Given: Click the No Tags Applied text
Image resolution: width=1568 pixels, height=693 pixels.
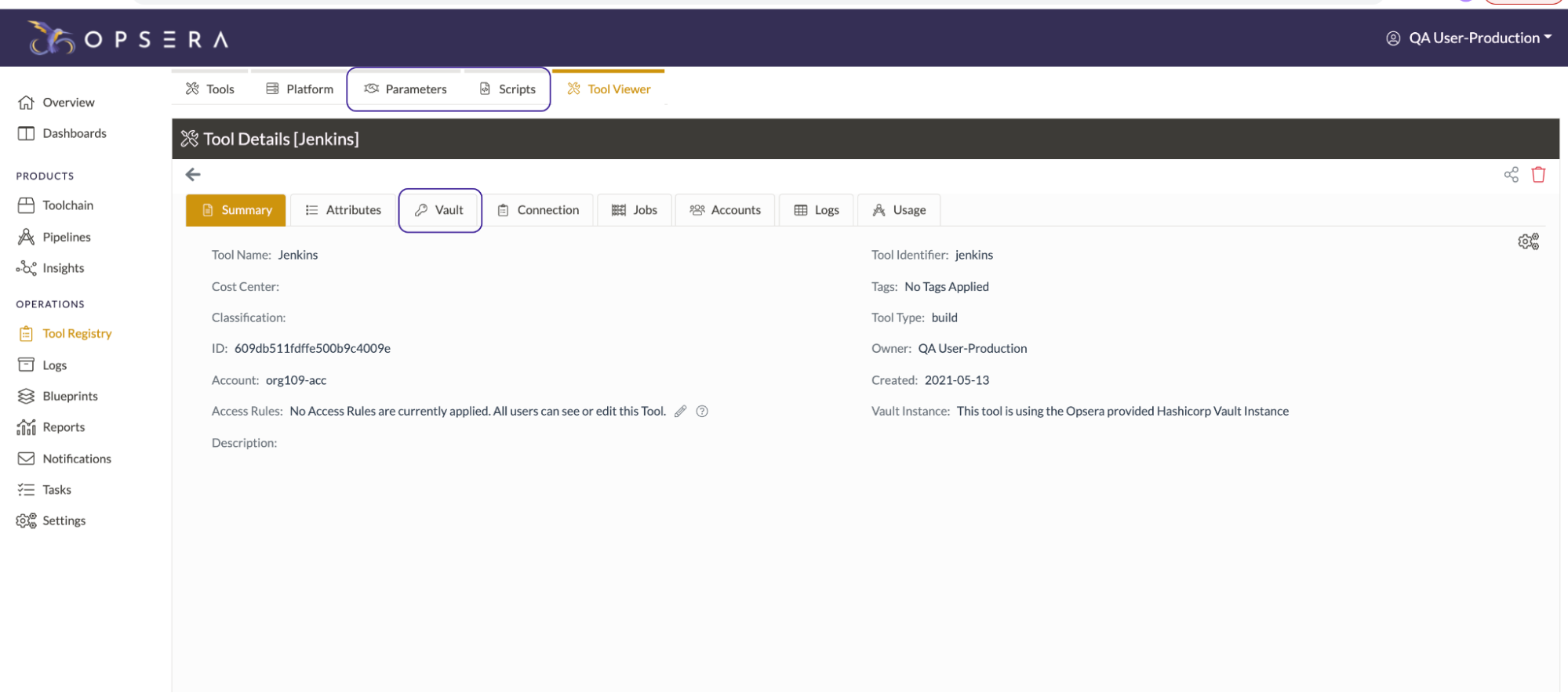Looking at the screenshot, I should coord(947,287).
